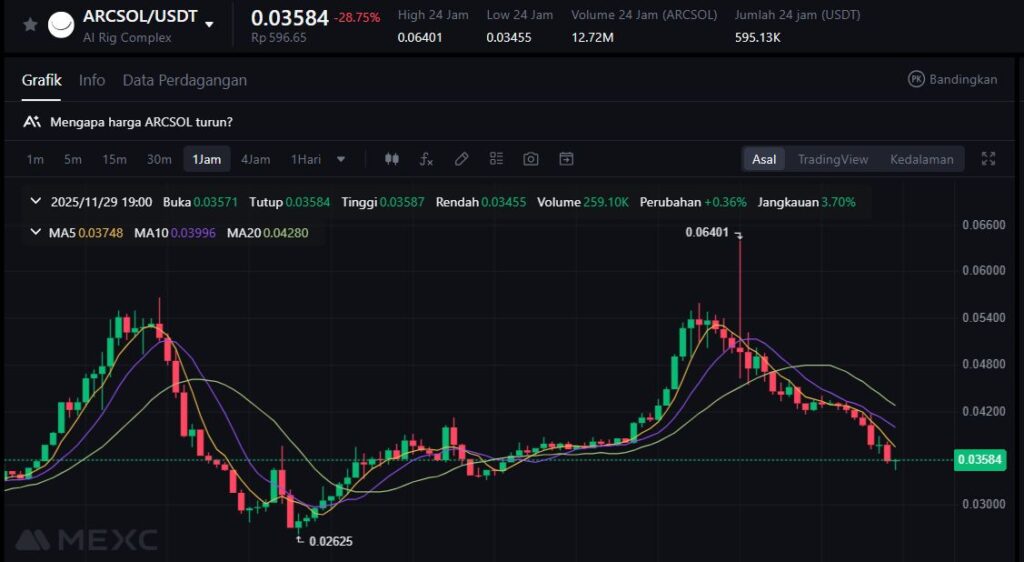
Task: Switch chart view to Kedalaman
Action: 921,159
